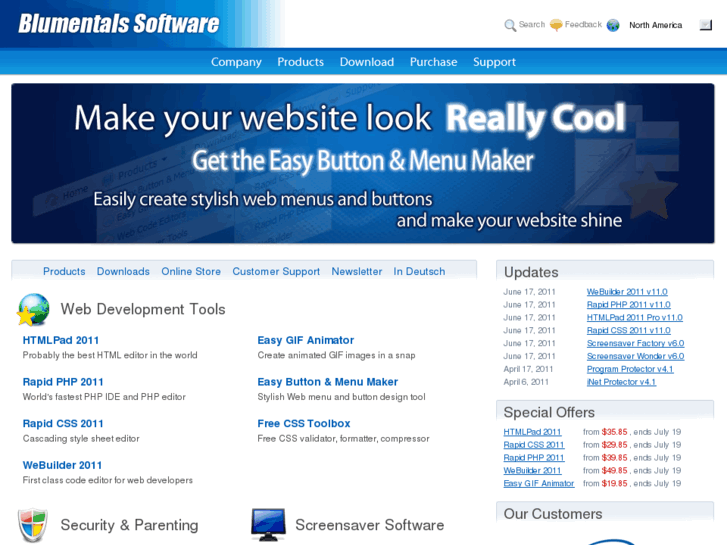The width and height of the screenshot is (727, 545).
Task: Open the Purchase menu
Action: pyautogui.click(x=434, y=62)
